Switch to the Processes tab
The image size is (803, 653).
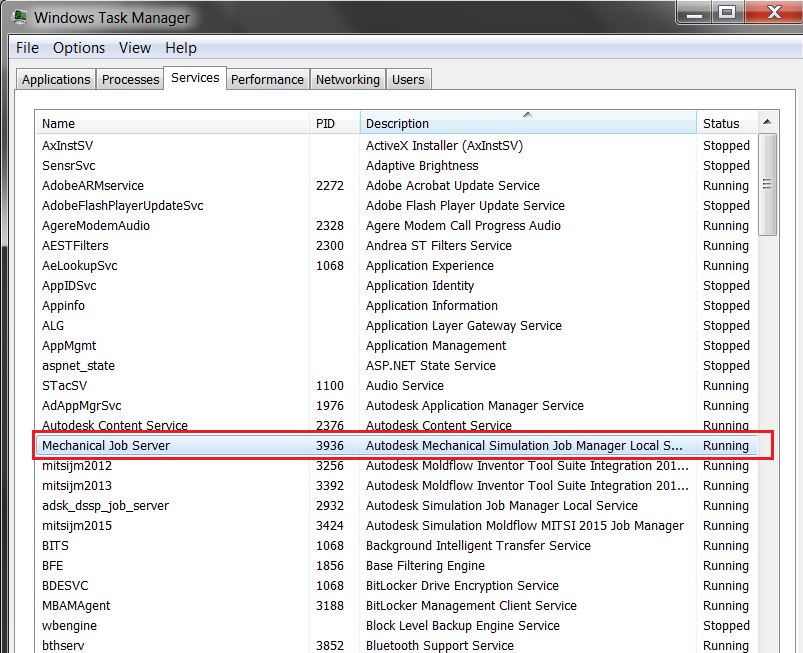(130, 79)
